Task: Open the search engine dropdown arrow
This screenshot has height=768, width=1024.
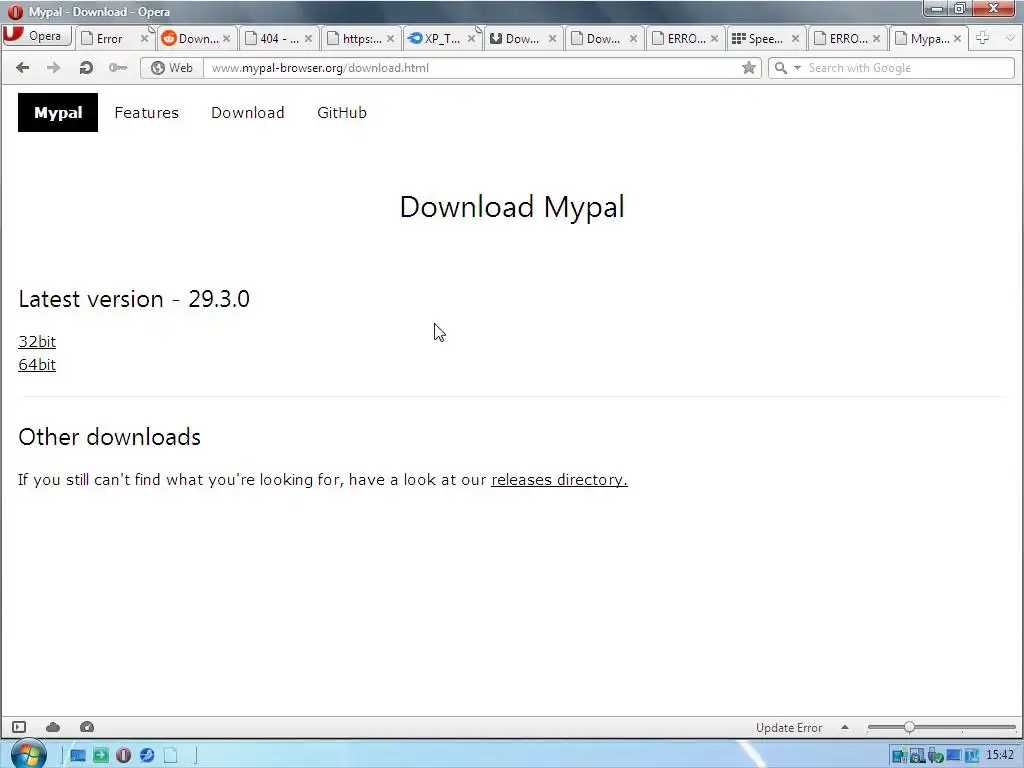Action: [797, 68]
